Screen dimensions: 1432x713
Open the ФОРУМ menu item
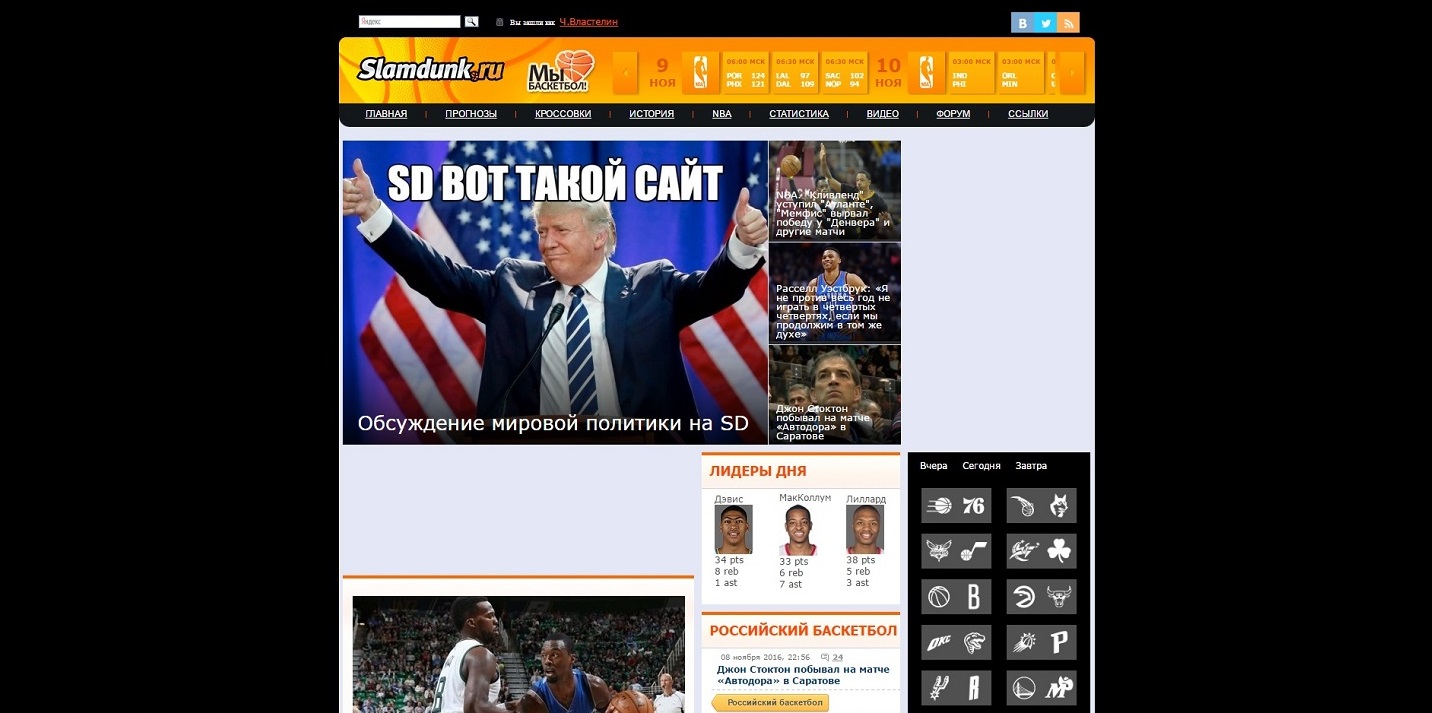click(x=953, y=114)
